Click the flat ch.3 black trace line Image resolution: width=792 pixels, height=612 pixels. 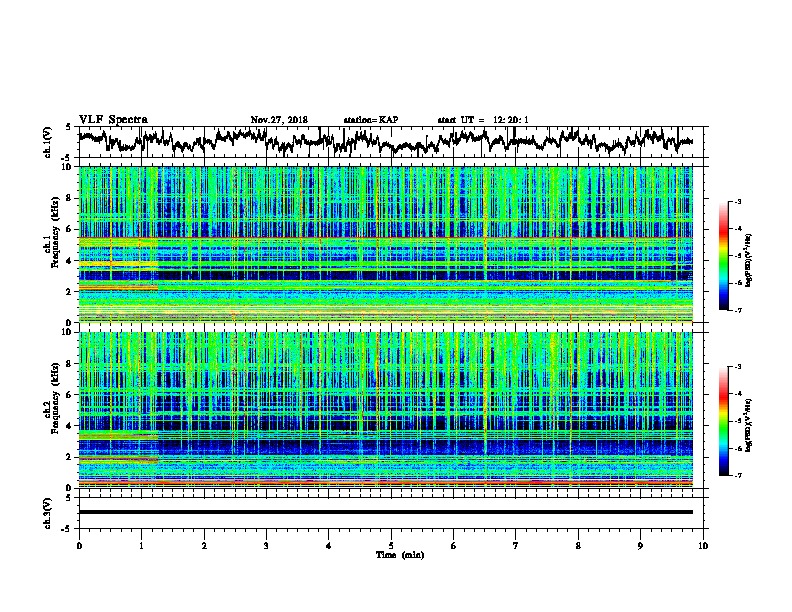point(386,512)
